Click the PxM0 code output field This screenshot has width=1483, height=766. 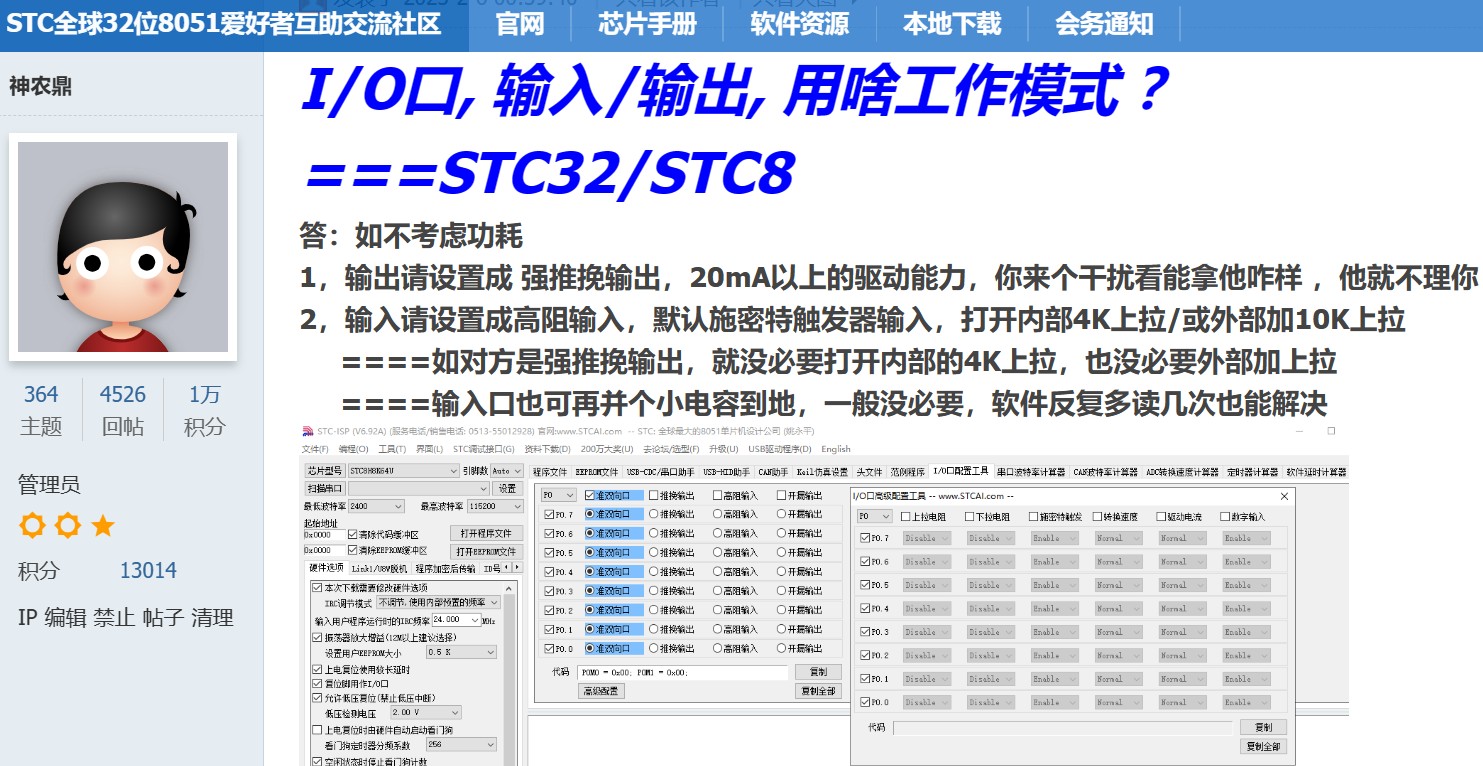(683, 672)
